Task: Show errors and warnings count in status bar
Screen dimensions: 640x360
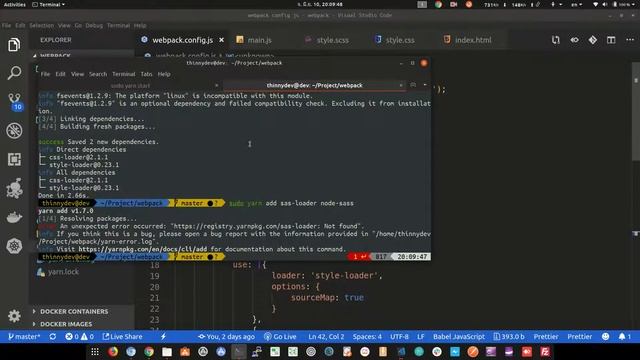Action: click(x=80, y=337)
